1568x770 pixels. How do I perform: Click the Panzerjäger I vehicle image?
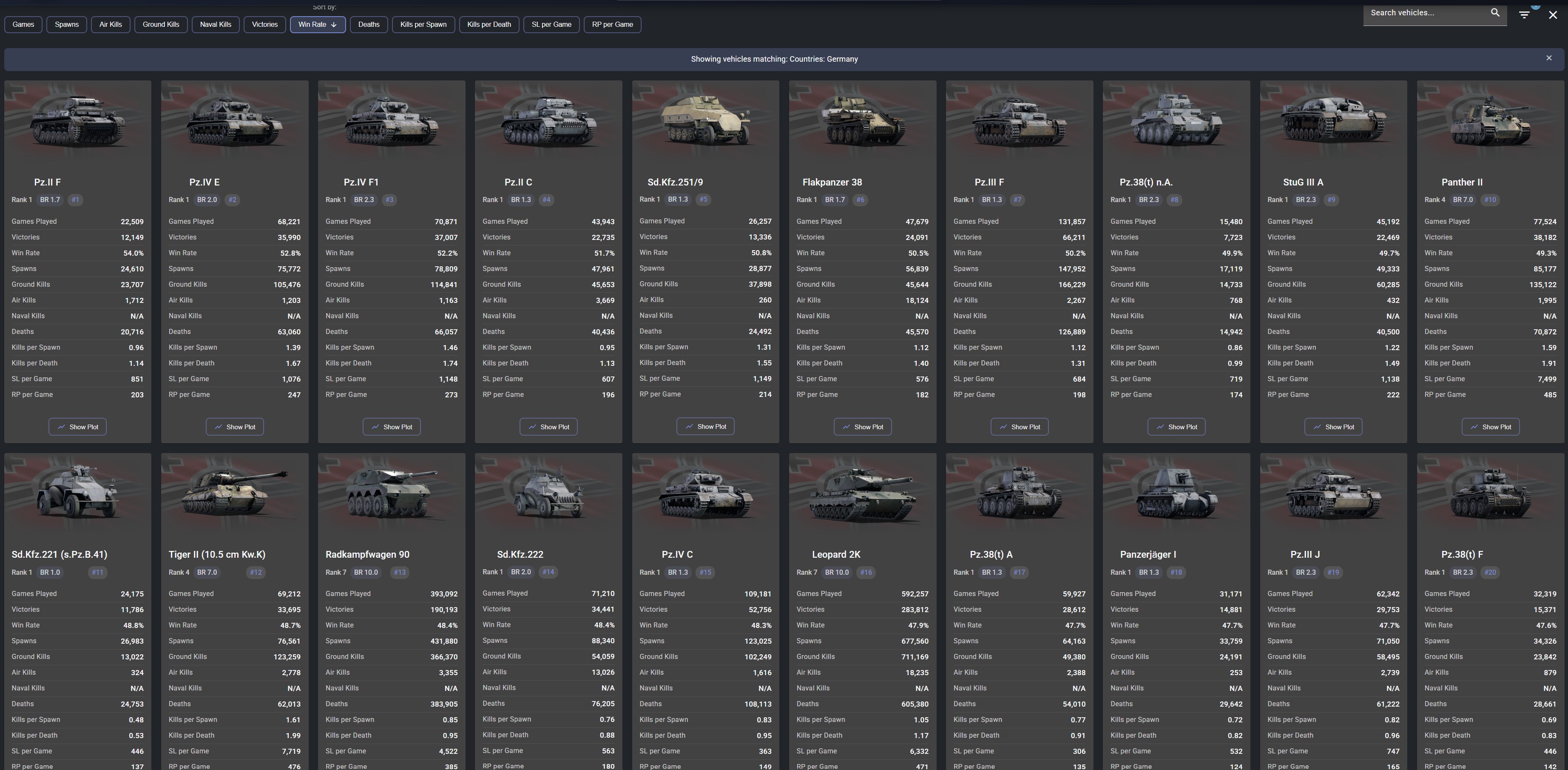1176,495
